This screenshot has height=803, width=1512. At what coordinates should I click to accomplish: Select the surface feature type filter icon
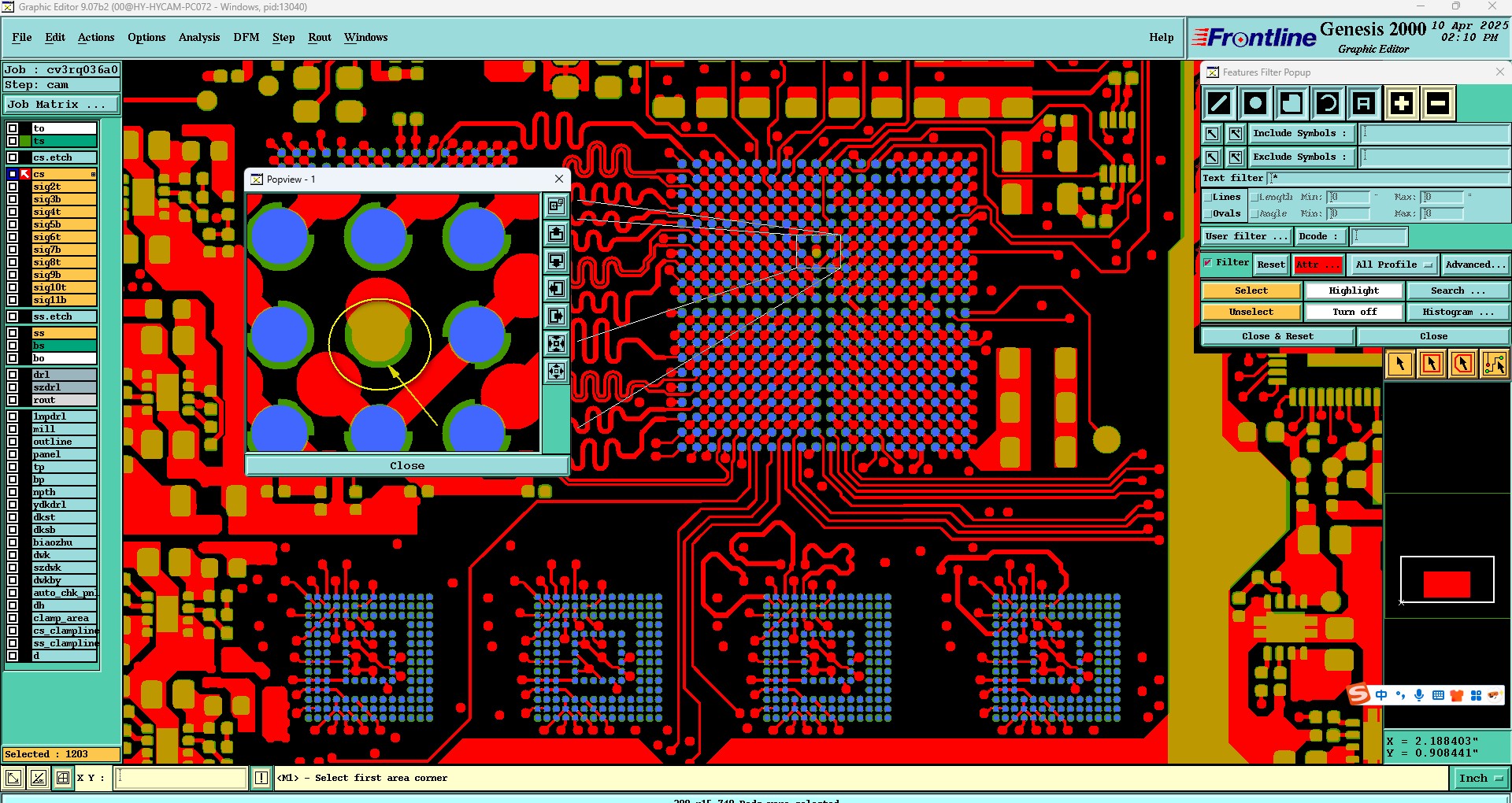click(x=1291, y=103)
